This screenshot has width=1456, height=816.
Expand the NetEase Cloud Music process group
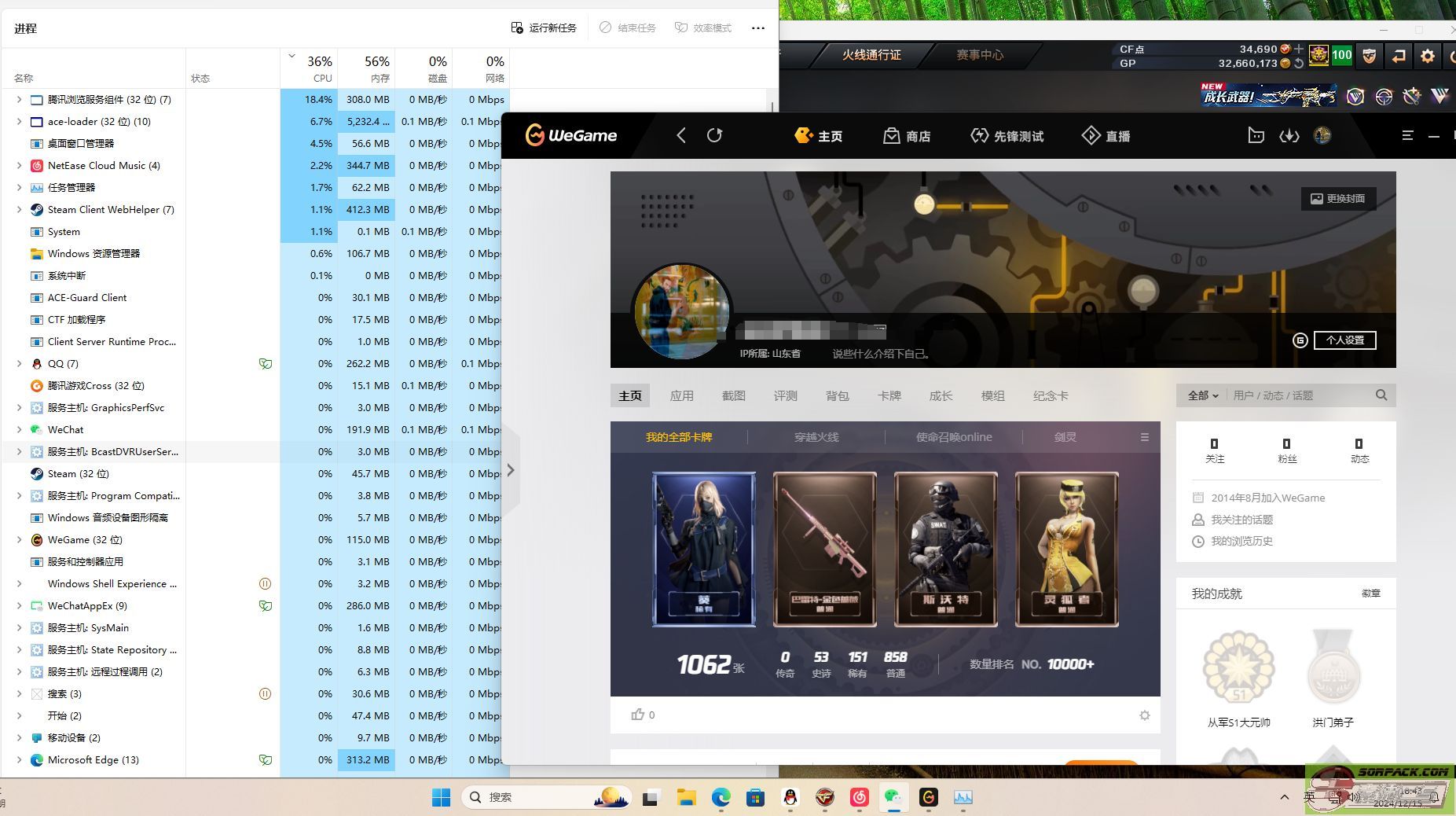19,166
